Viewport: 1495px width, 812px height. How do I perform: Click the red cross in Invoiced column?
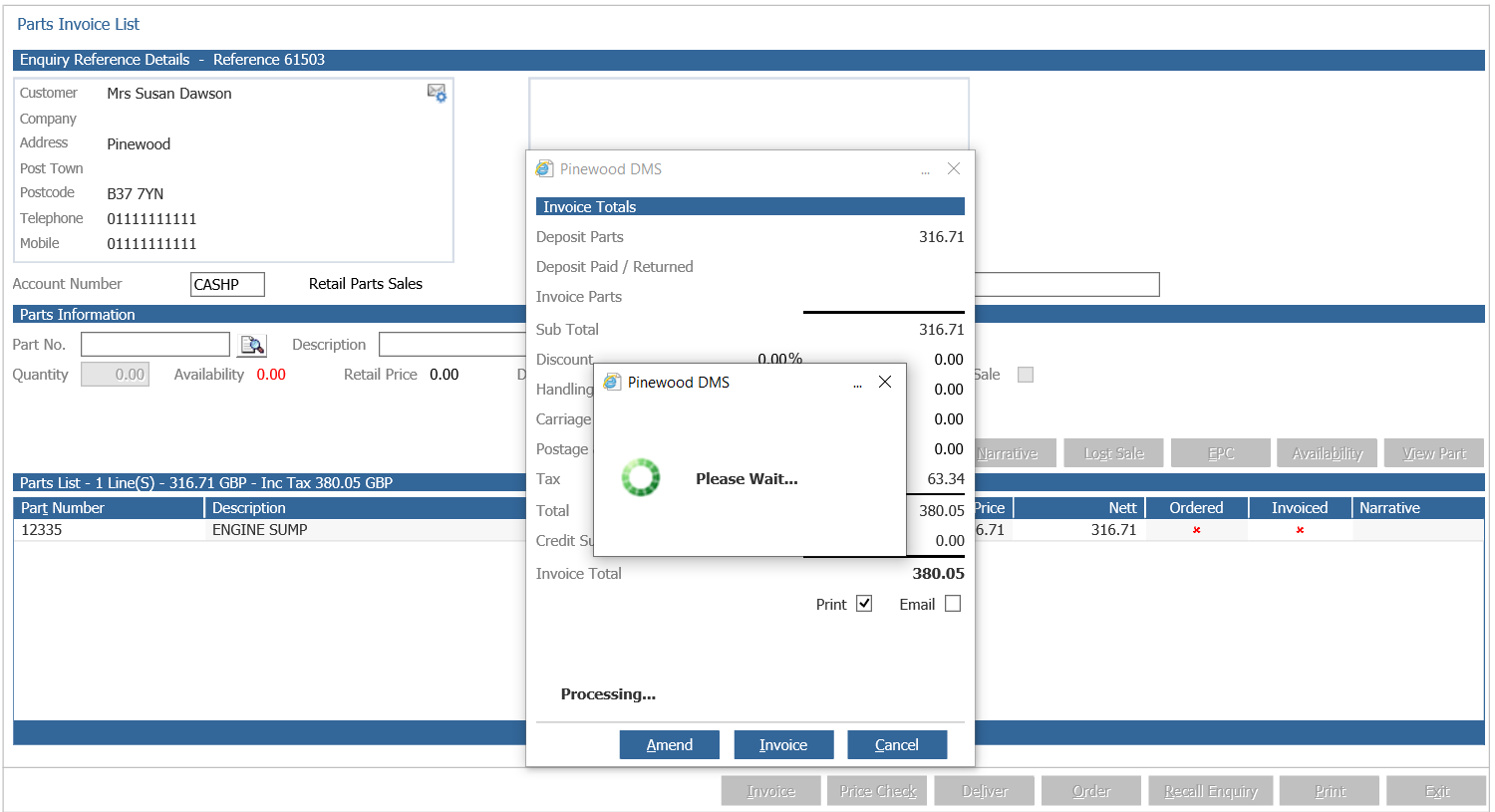click(1300, 530)
